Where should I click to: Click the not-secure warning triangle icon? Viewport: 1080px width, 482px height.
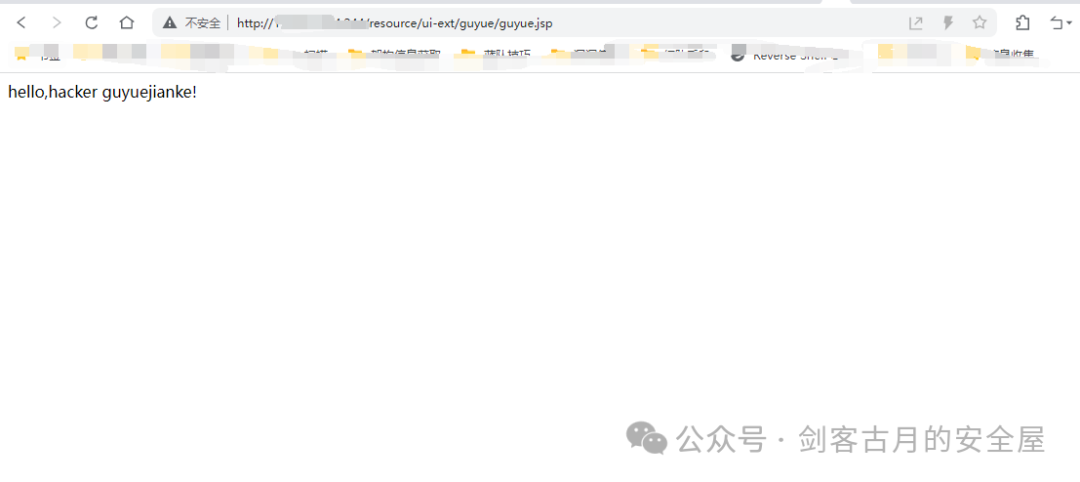(169, 23)
